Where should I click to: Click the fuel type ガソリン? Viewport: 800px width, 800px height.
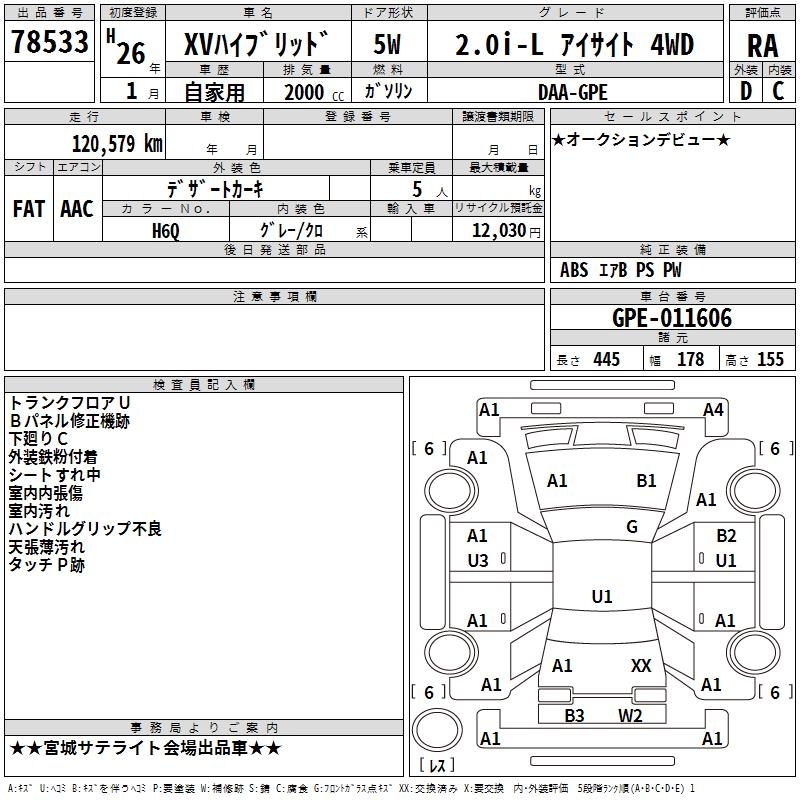tap(388, 91)
